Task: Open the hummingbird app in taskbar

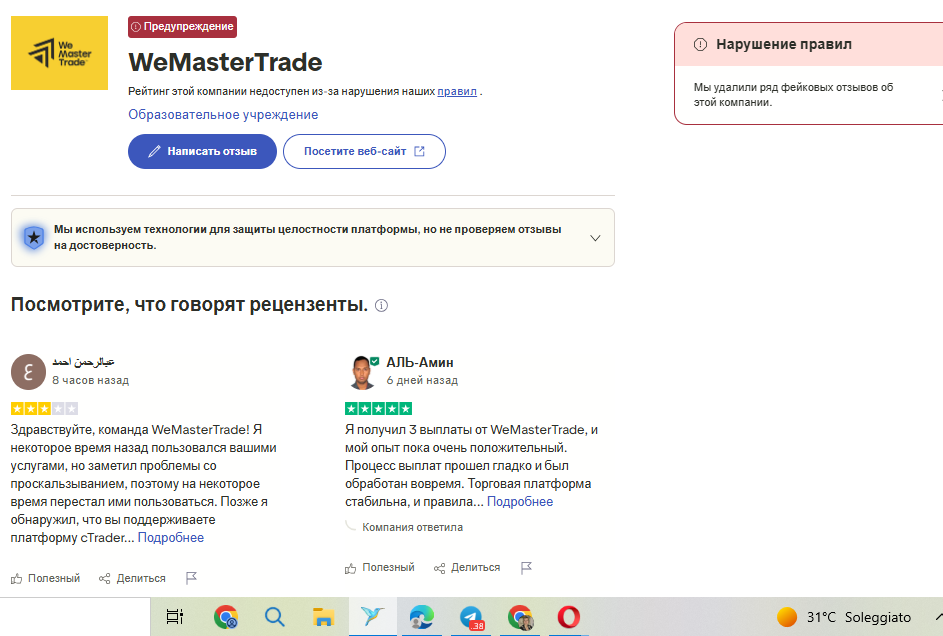Action: click(372, 617)
